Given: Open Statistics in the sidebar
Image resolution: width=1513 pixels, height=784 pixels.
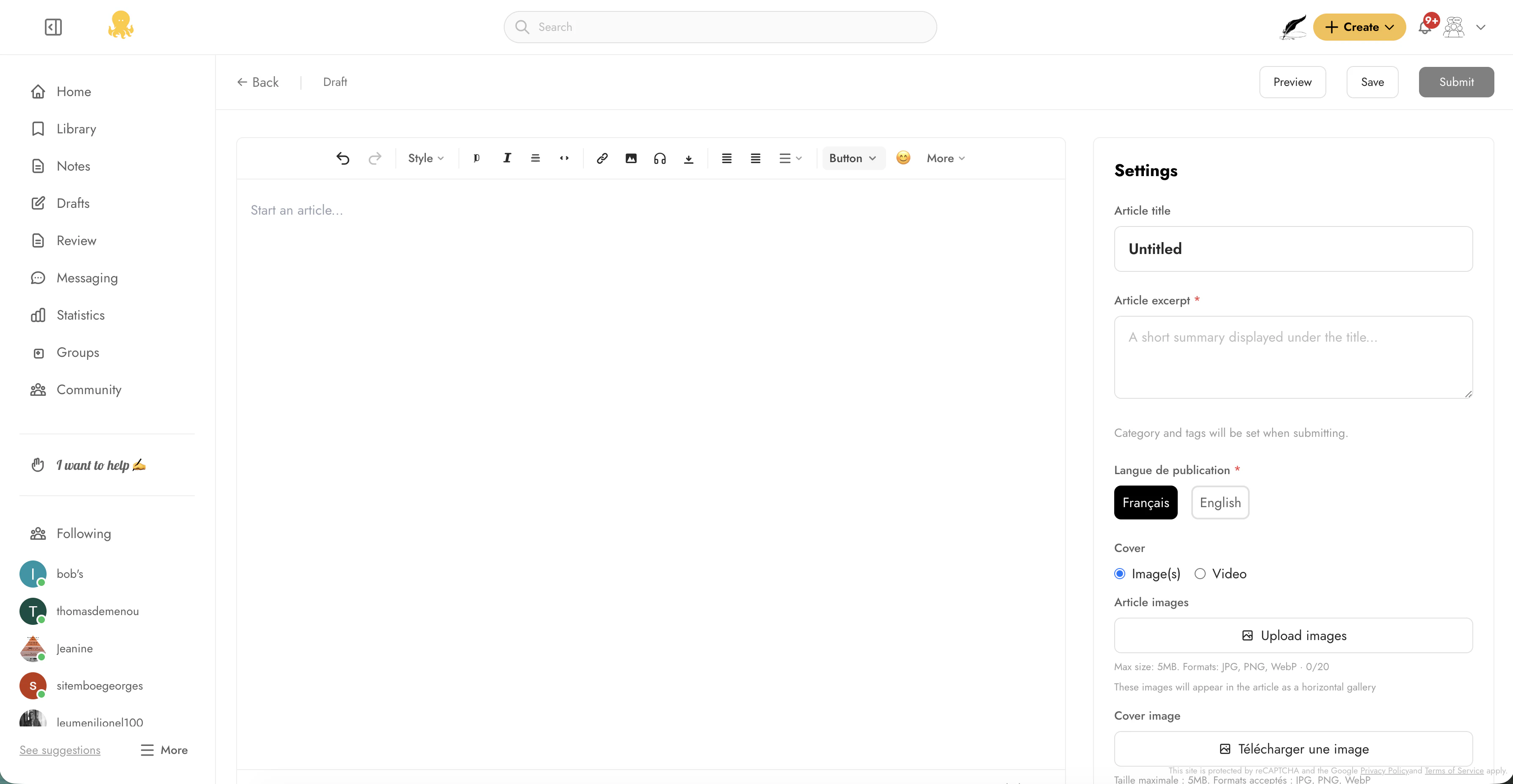Looking at the screenshot, I should (x=80, y=315).
